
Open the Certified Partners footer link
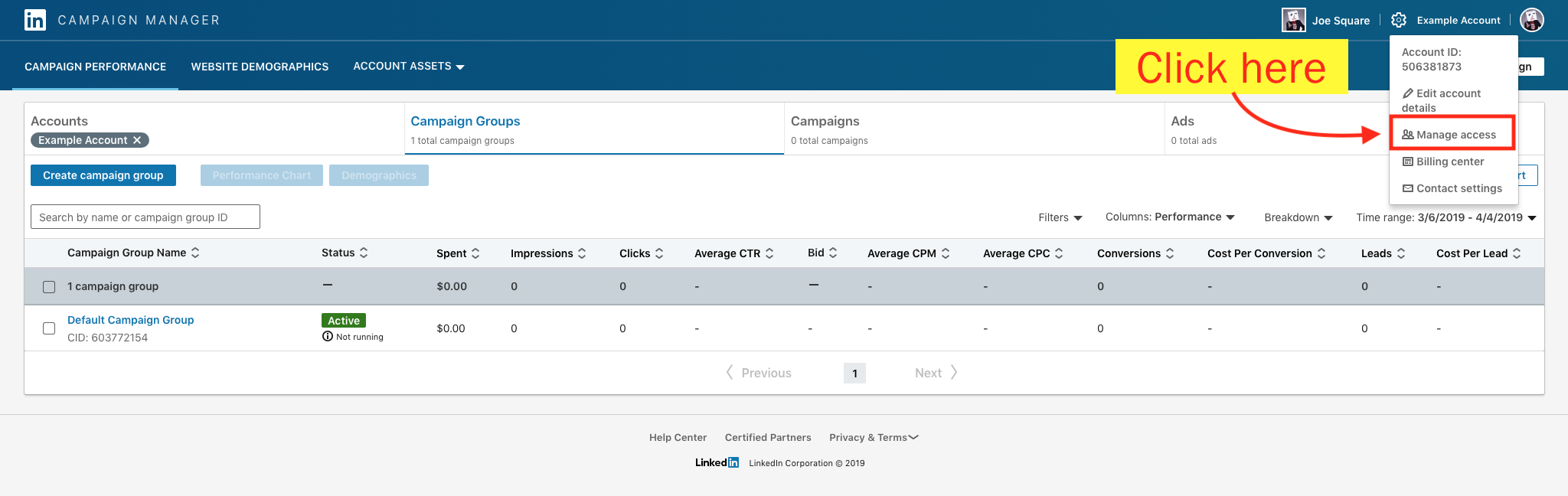768,438
